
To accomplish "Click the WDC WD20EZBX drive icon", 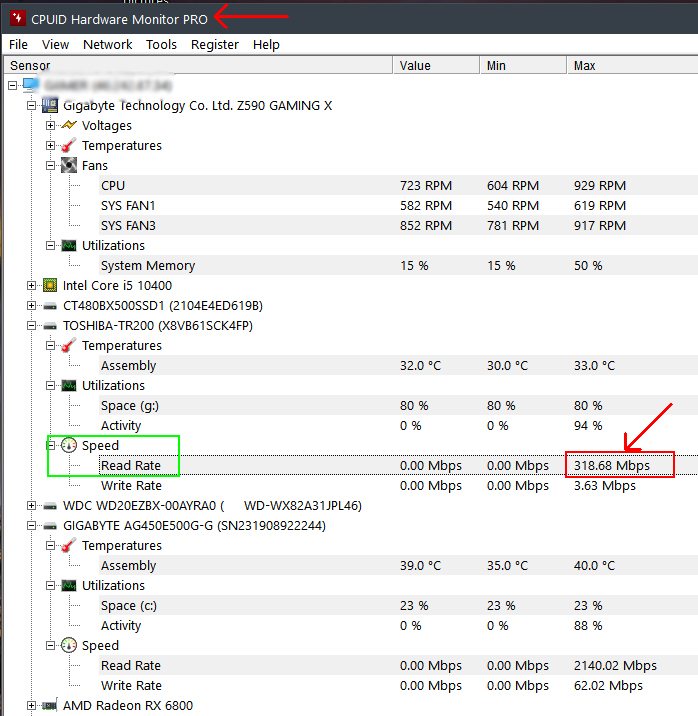I will point(50,506).
